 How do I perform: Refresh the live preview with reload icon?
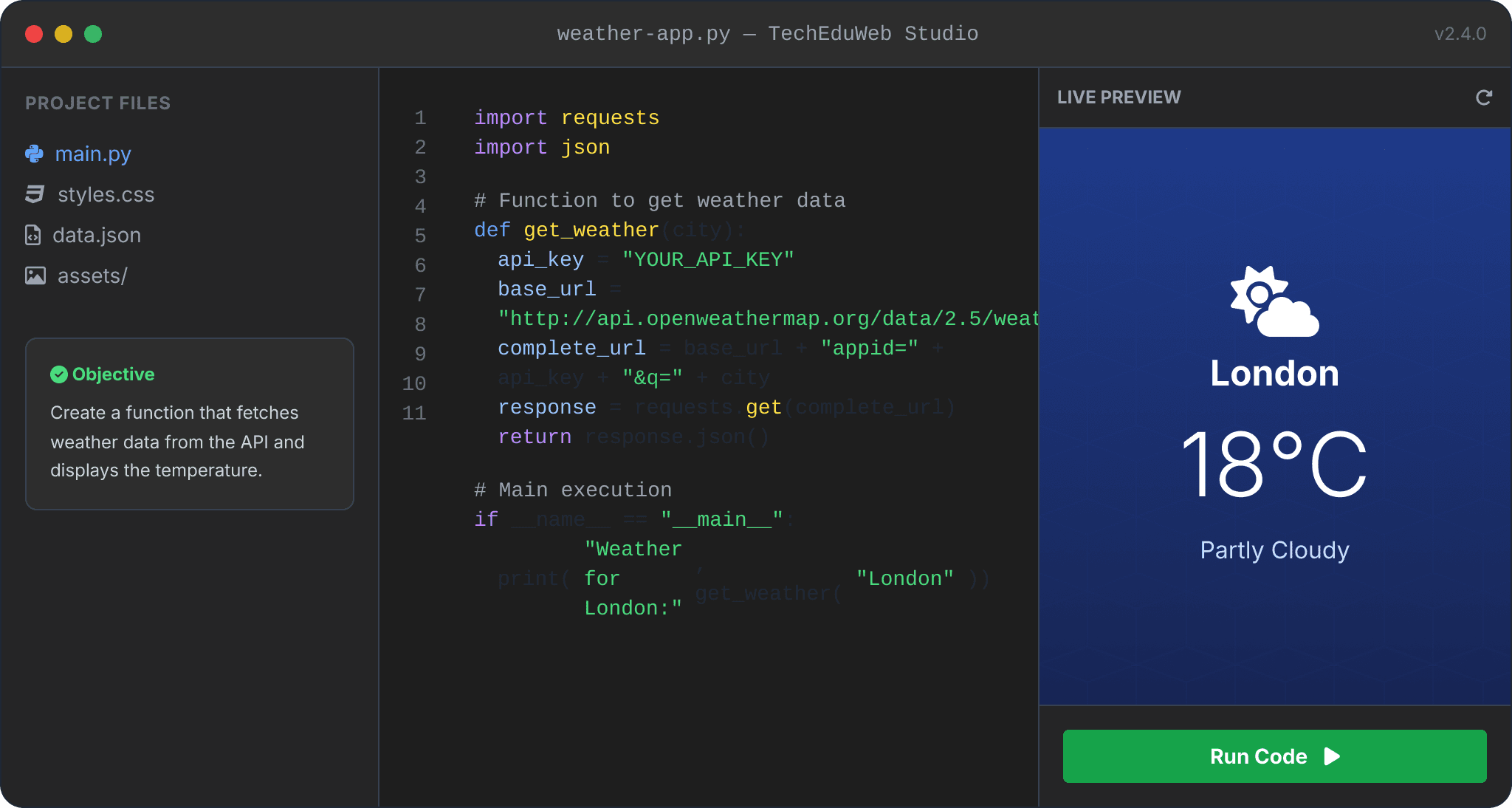click(x=1484, y=97)
